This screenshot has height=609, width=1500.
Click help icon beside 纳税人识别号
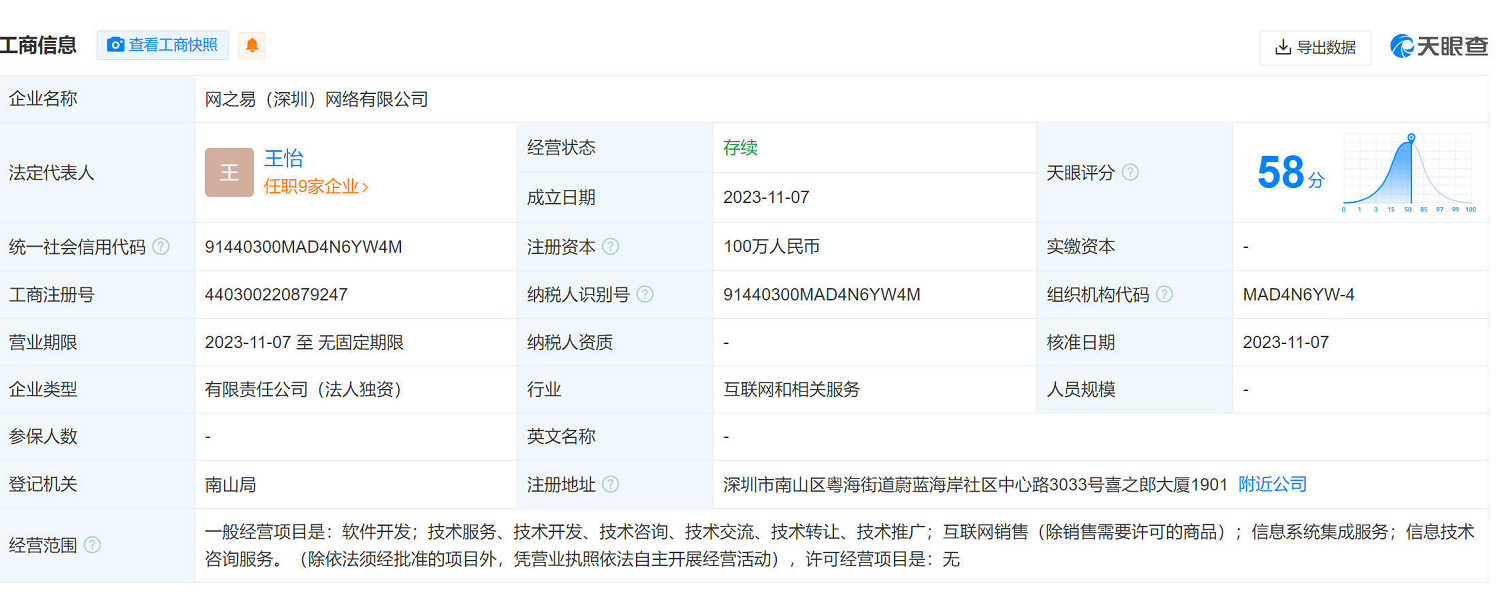(645, 294)
